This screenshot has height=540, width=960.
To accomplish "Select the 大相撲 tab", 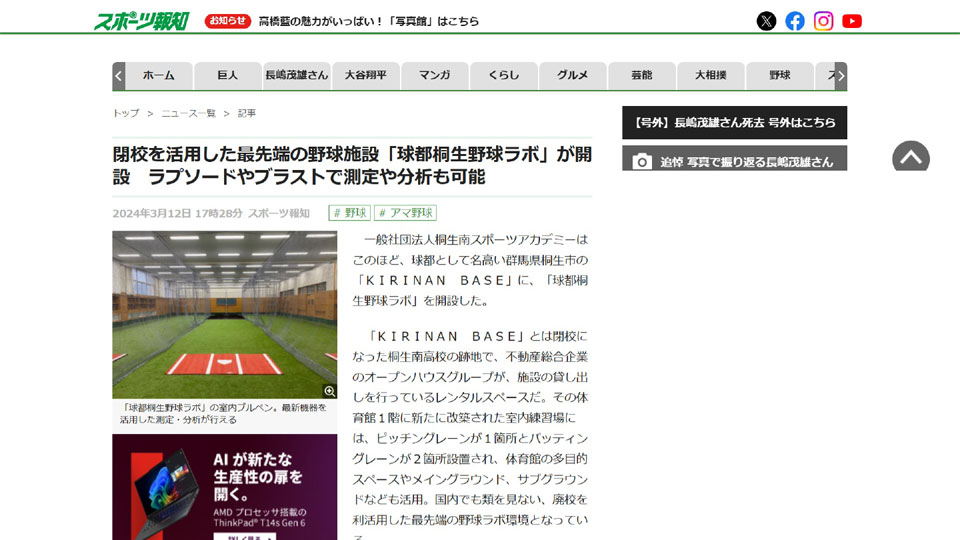I will click(x=710, y=75).
